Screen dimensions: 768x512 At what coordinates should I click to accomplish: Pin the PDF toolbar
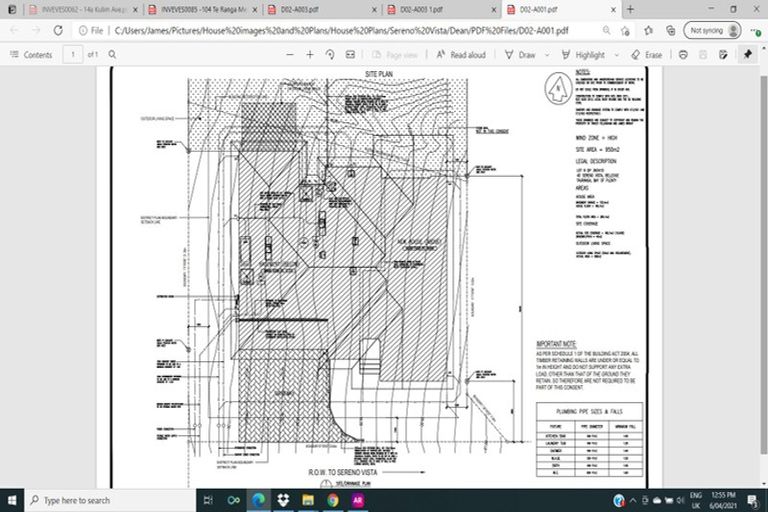click(747, 55)
